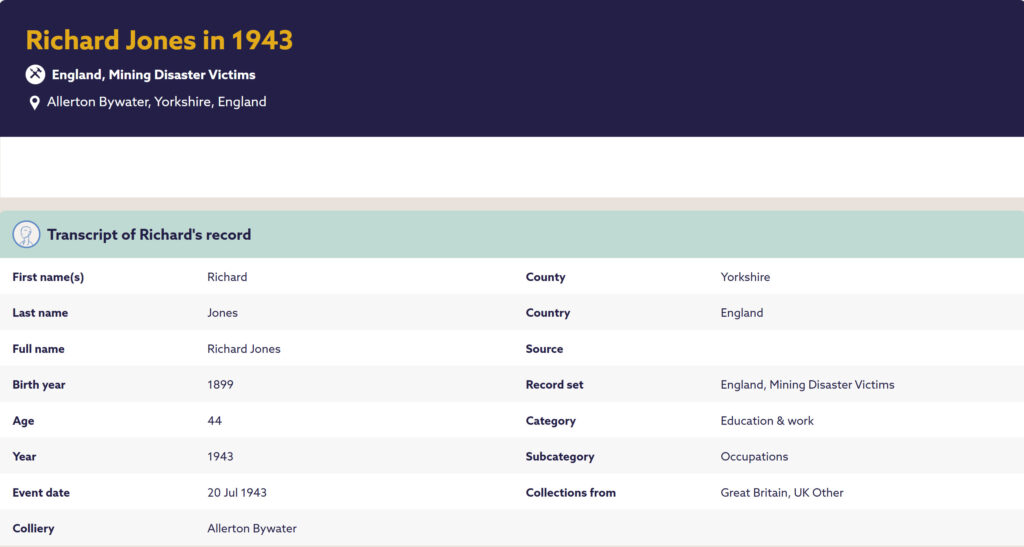Click the transcript portrait icon
The image size is (1024, 547).
click(26, 235)
